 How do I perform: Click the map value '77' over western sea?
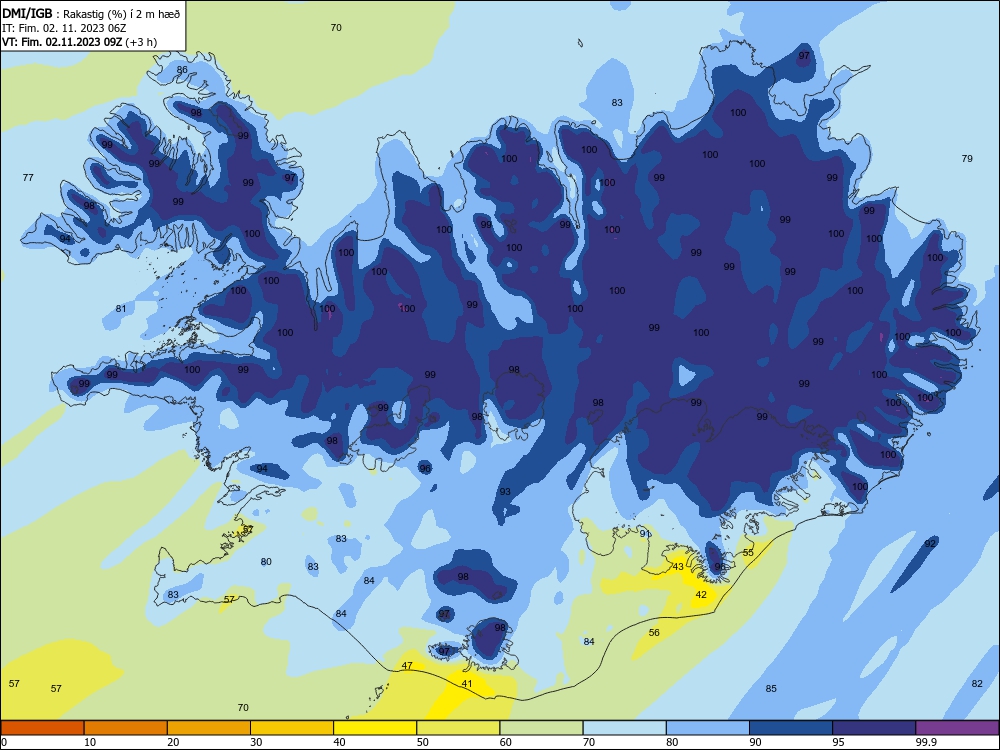[28, 178]
